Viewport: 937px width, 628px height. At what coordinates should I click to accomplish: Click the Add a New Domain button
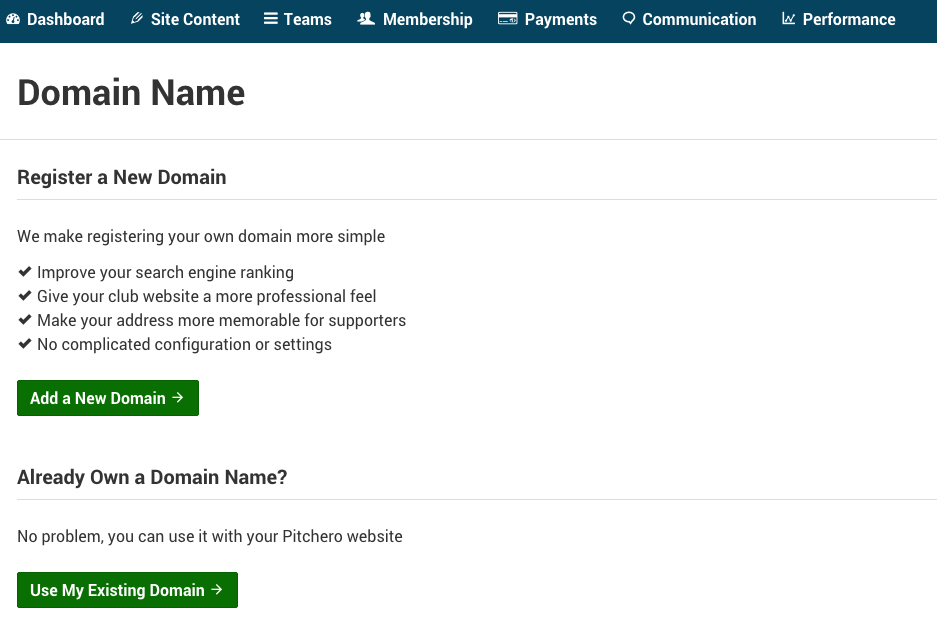[x=108, y=398]
